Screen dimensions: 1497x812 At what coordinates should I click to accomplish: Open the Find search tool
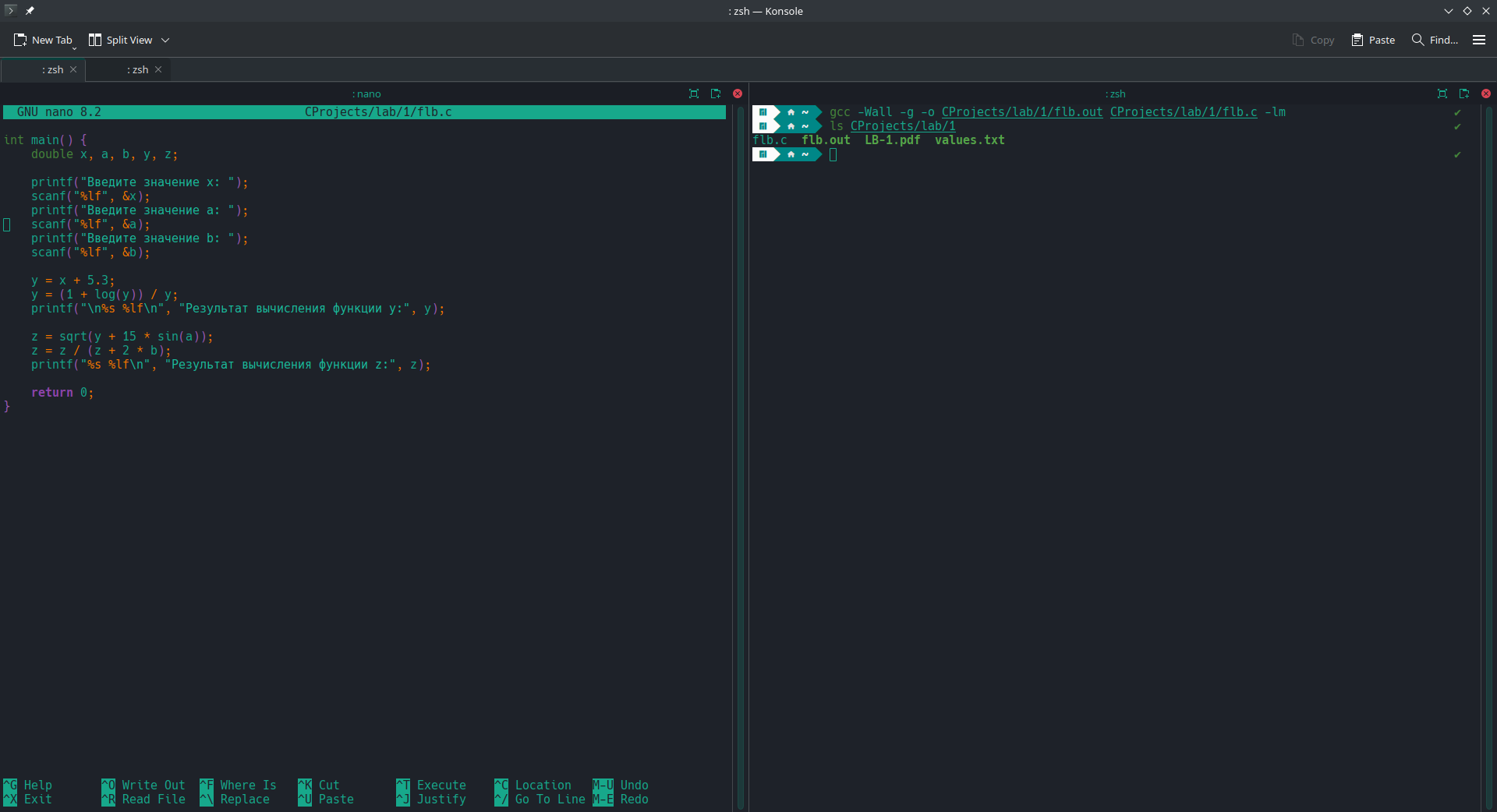[1435, 40]
